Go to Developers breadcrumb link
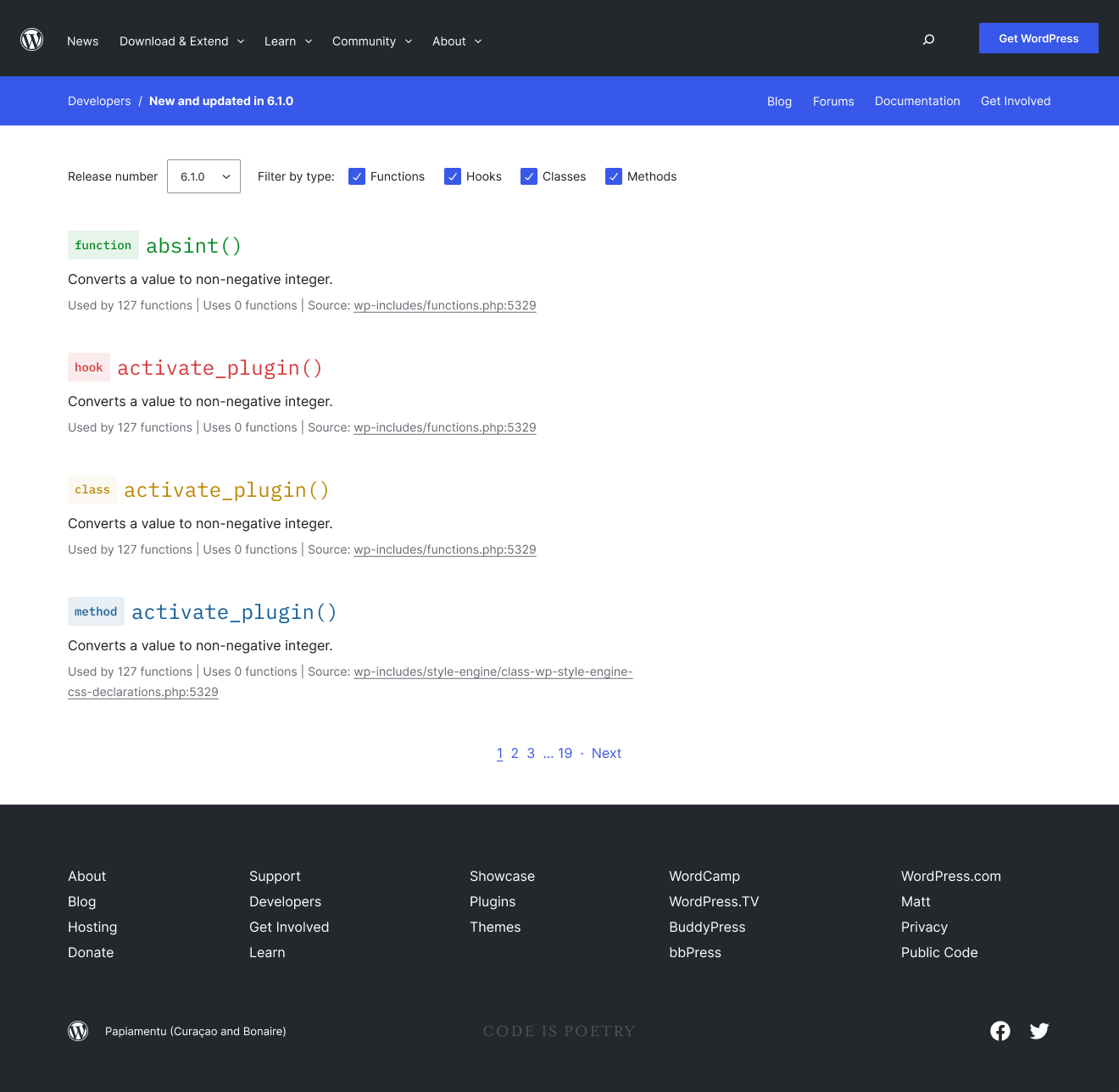 click(x=99, y=101)
